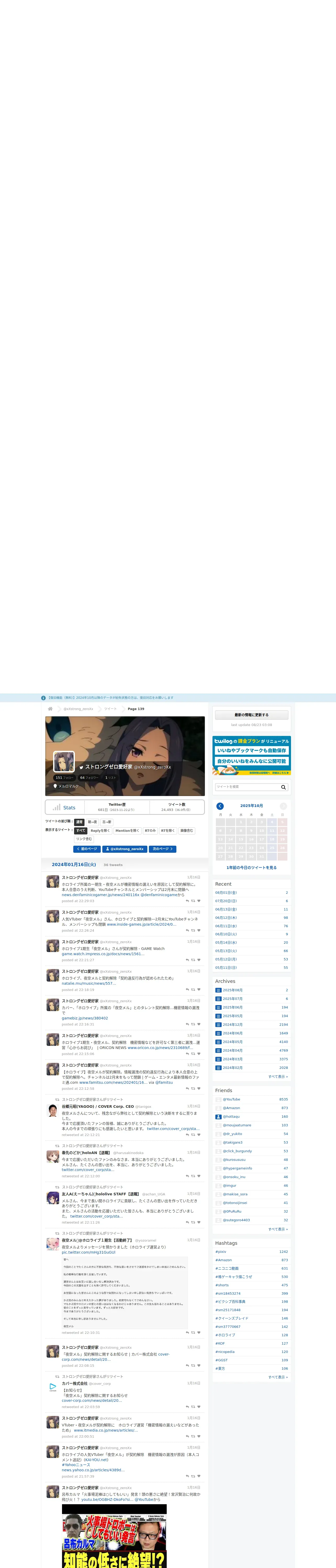
Task: Open Recent entry 06月12日(木)
Action: point(226,918)
